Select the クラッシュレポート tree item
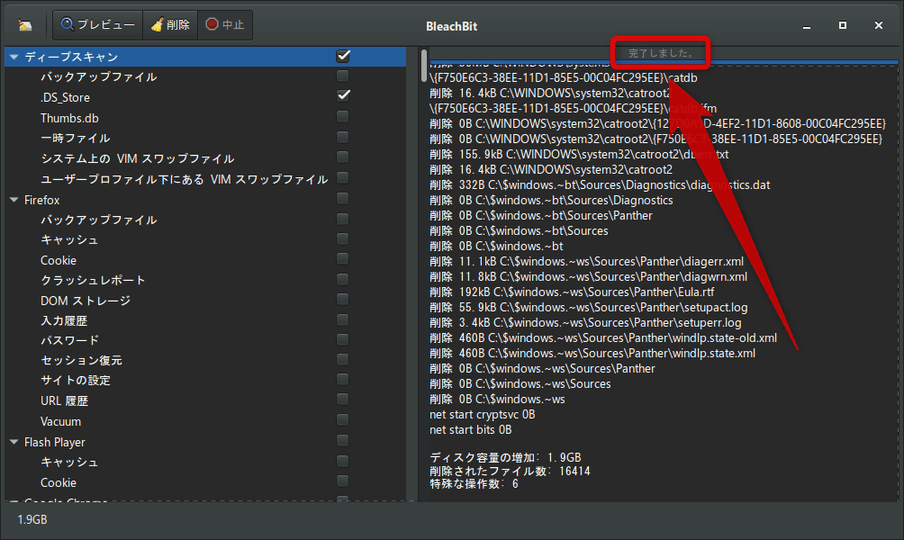 [93, 280]
